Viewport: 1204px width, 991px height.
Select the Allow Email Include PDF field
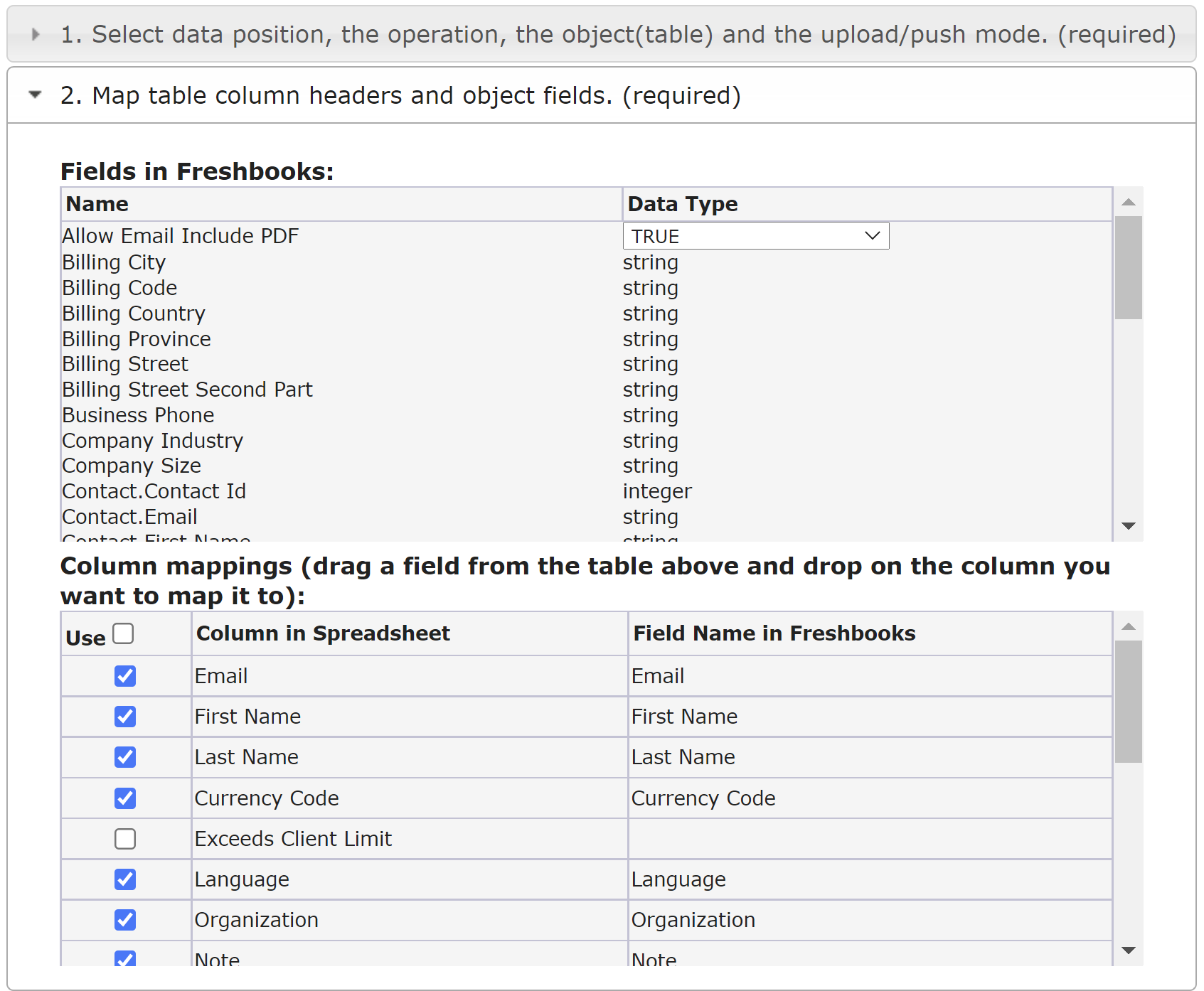[x=181, y=236]
